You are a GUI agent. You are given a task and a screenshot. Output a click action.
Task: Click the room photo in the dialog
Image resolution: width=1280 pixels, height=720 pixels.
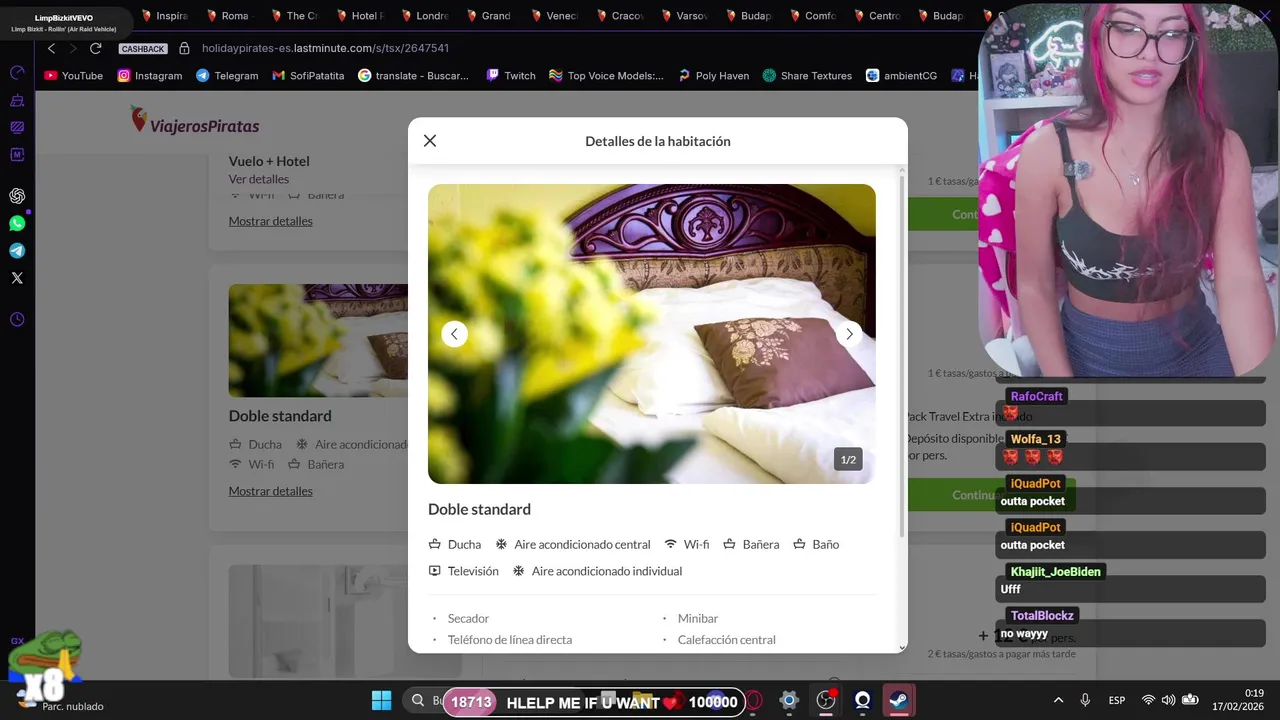click(652, 334)
